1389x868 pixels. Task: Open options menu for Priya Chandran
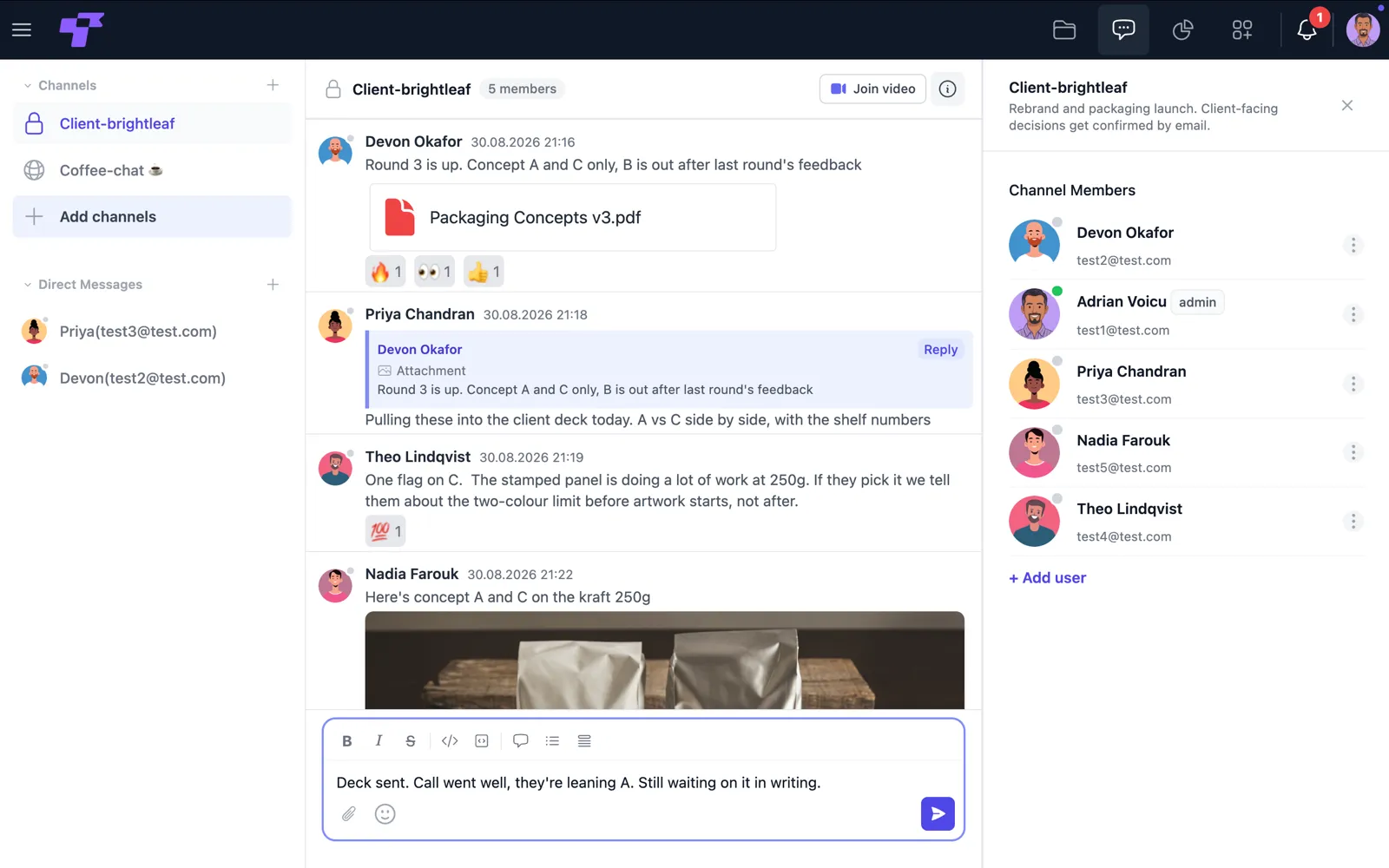pyautogui.click(x=1353, y=384)
